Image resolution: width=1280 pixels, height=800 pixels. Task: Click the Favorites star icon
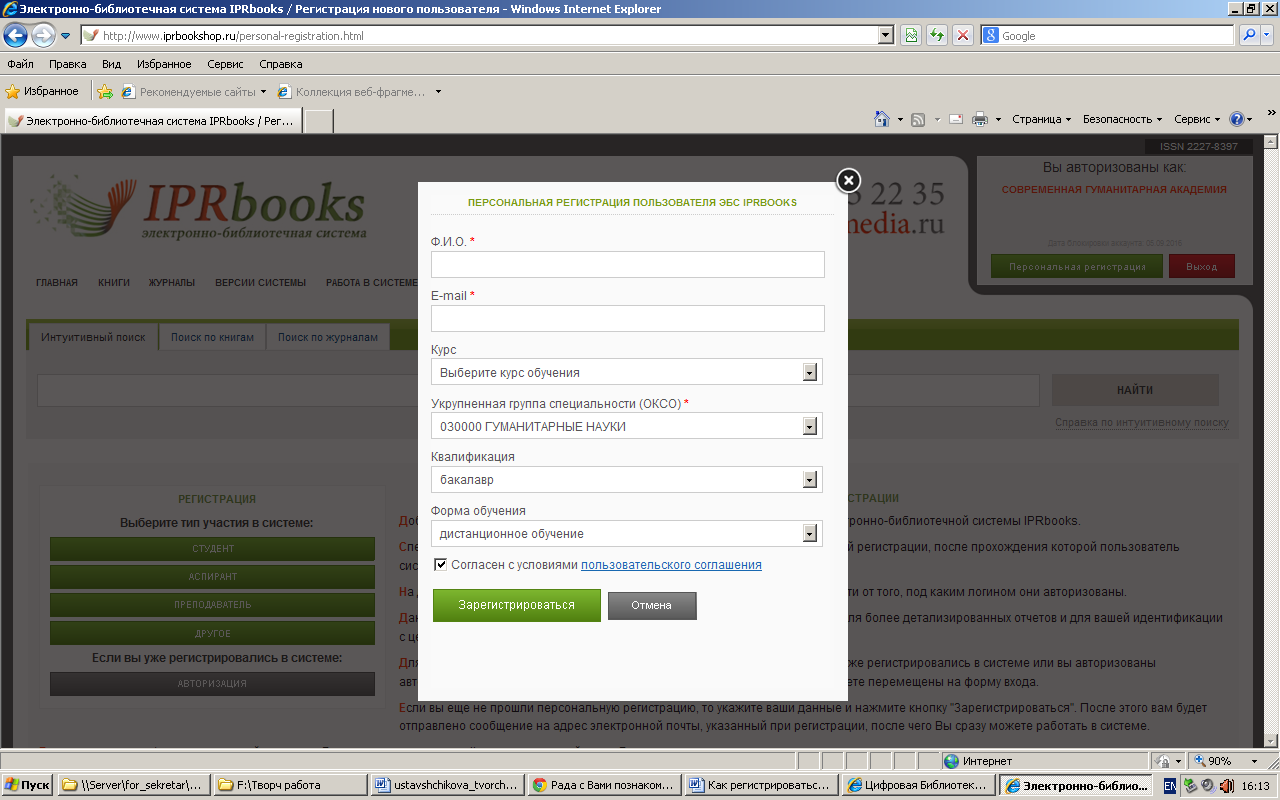[13, 91]
